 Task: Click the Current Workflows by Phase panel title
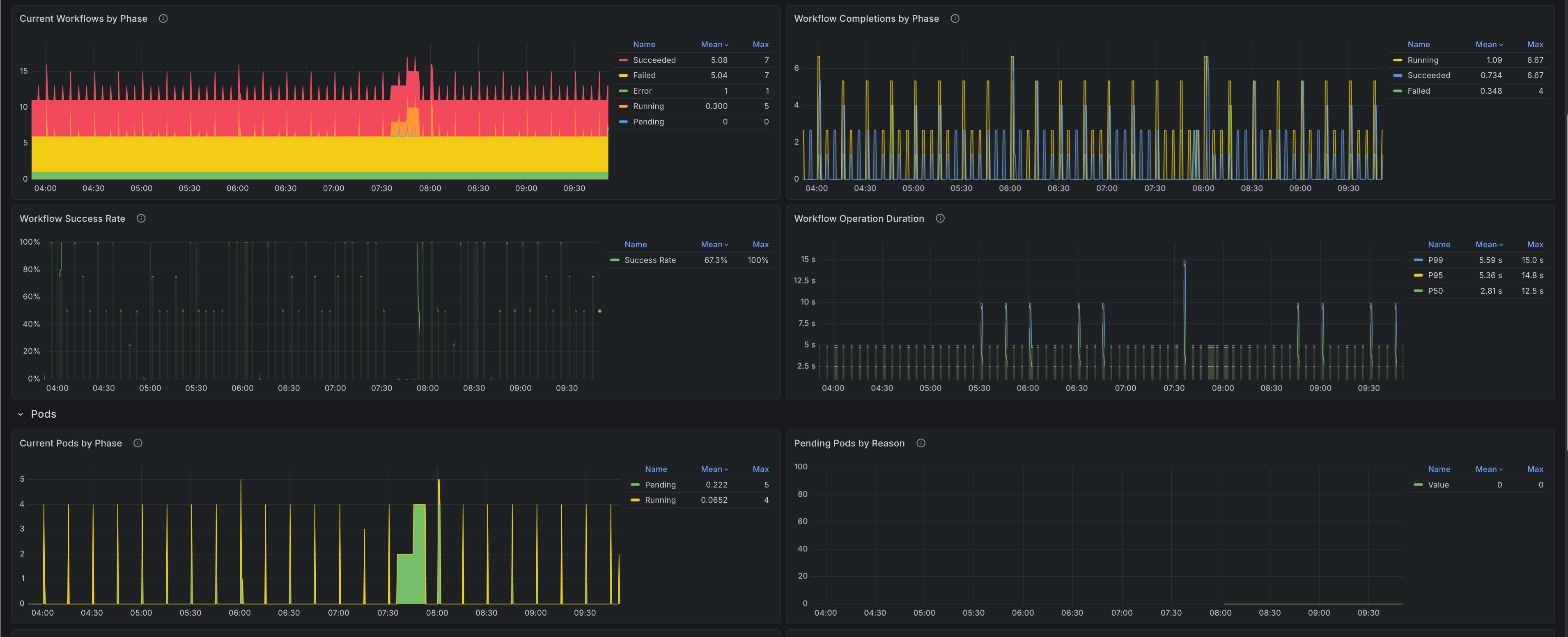[83, 18]
